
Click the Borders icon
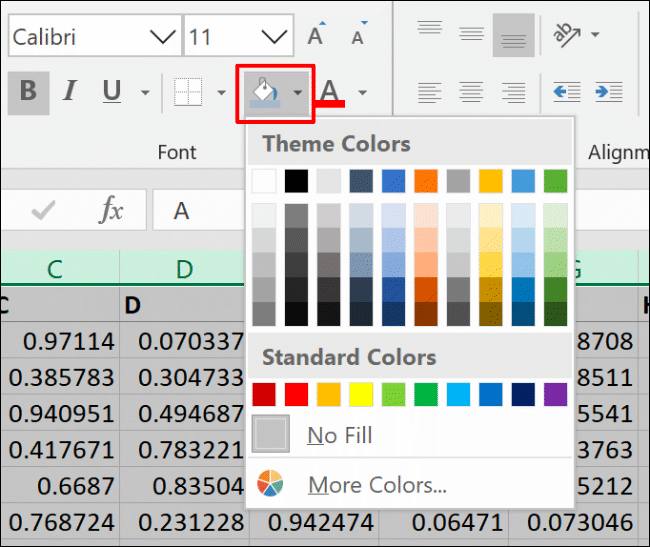click(x=188, y=93)
